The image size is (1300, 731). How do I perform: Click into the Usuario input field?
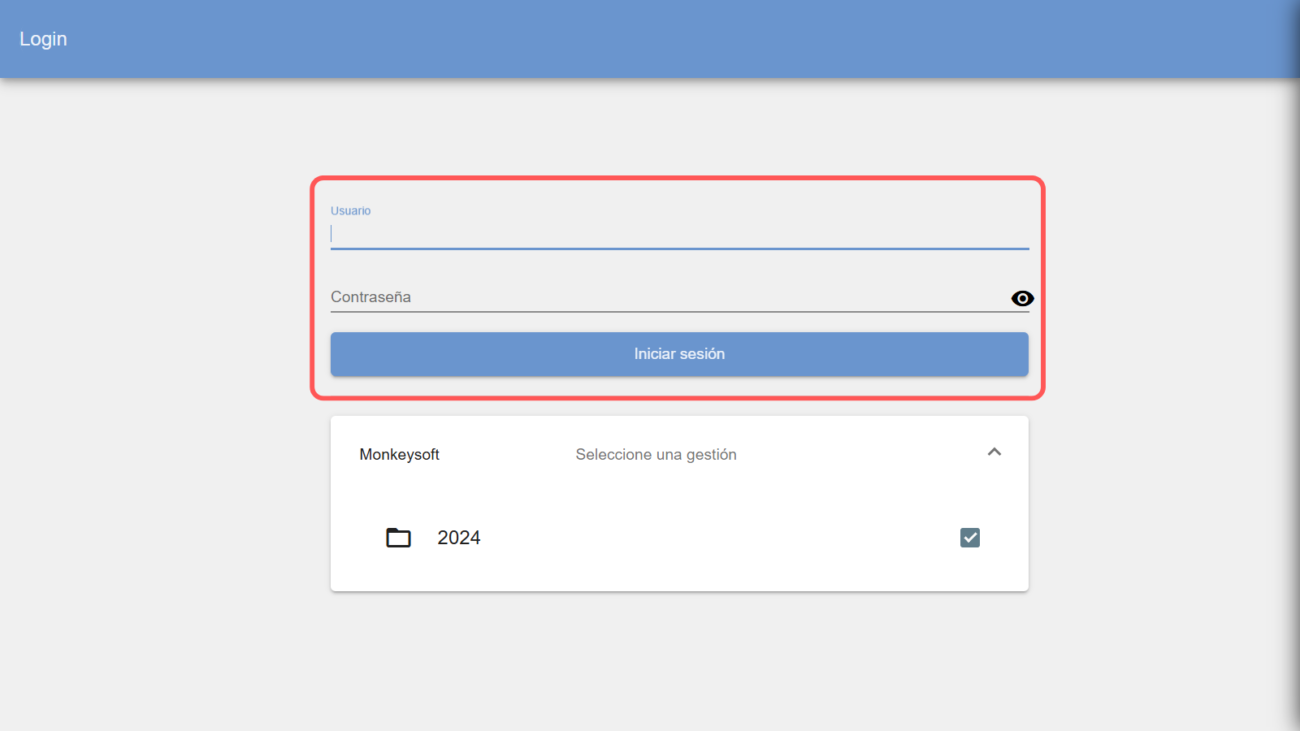click(679, 234)
